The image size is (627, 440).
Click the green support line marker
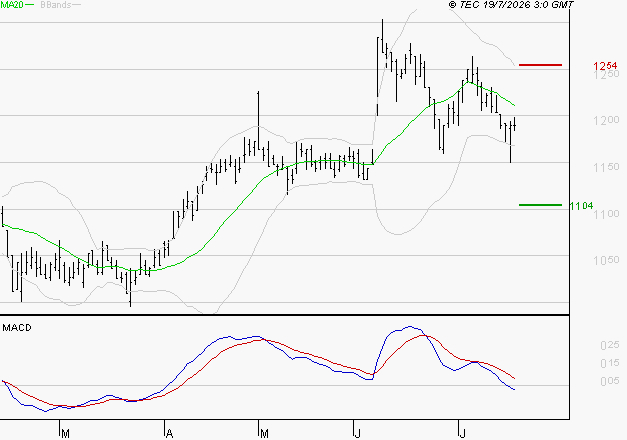[x=540, y=205]
